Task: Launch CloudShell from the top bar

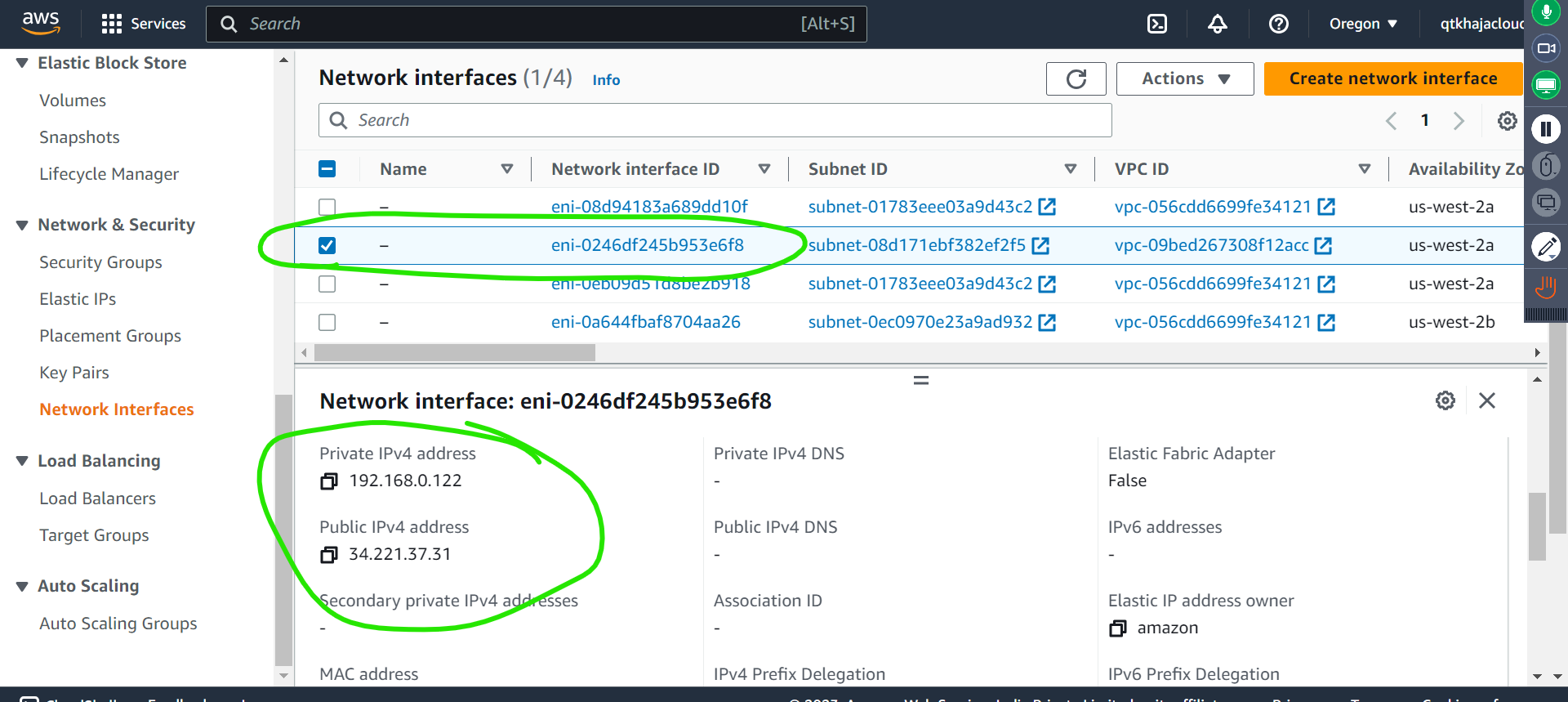Action: (x=1157, y=24)
